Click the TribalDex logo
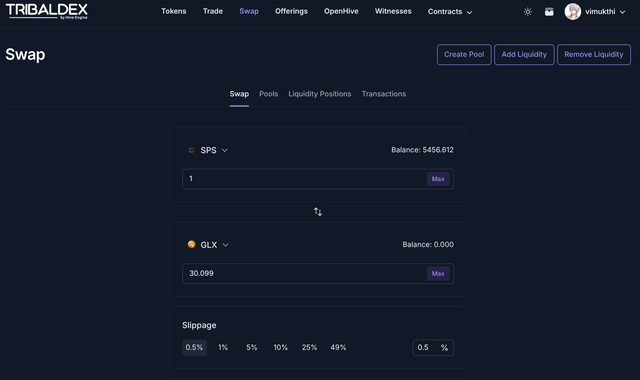This screenshot has width=640, height=380. point(47,11)
